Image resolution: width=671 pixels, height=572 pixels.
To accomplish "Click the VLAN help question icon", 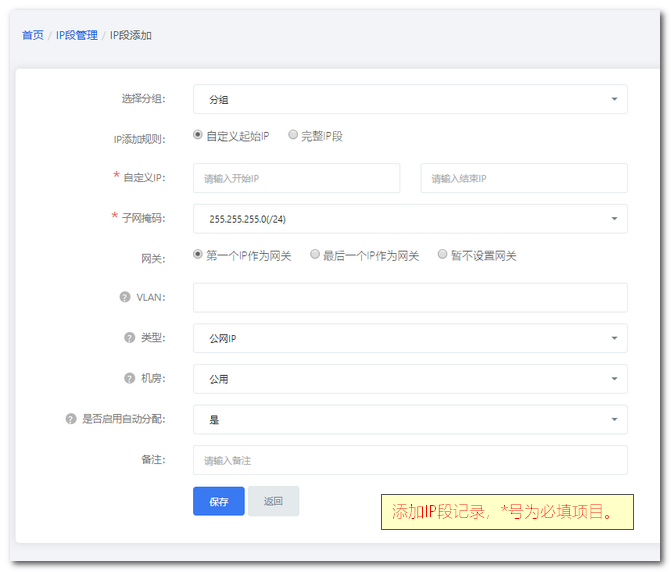I will (125, 297).
